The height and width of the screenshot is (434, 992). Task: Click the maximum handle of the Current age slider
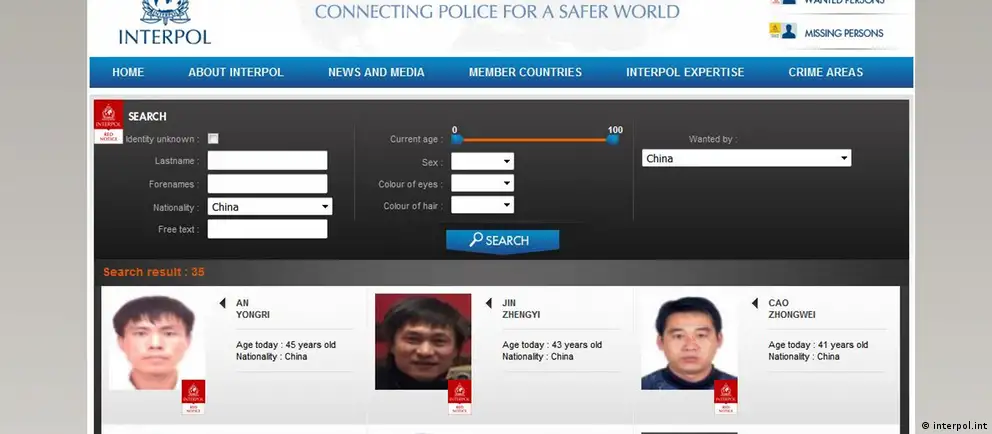(613, 139)
